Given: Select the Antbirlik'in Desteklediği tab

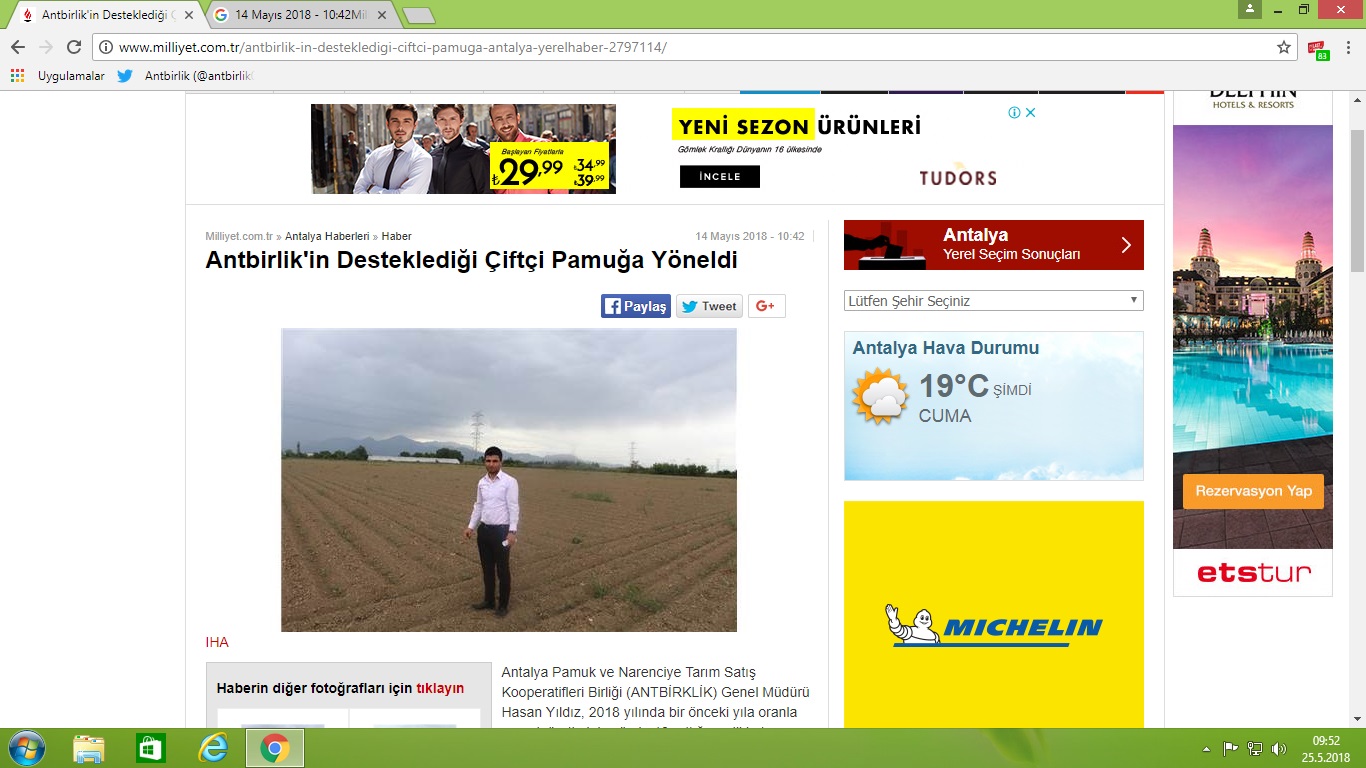Looking at the screenshot, I should (x=105, y=15).
